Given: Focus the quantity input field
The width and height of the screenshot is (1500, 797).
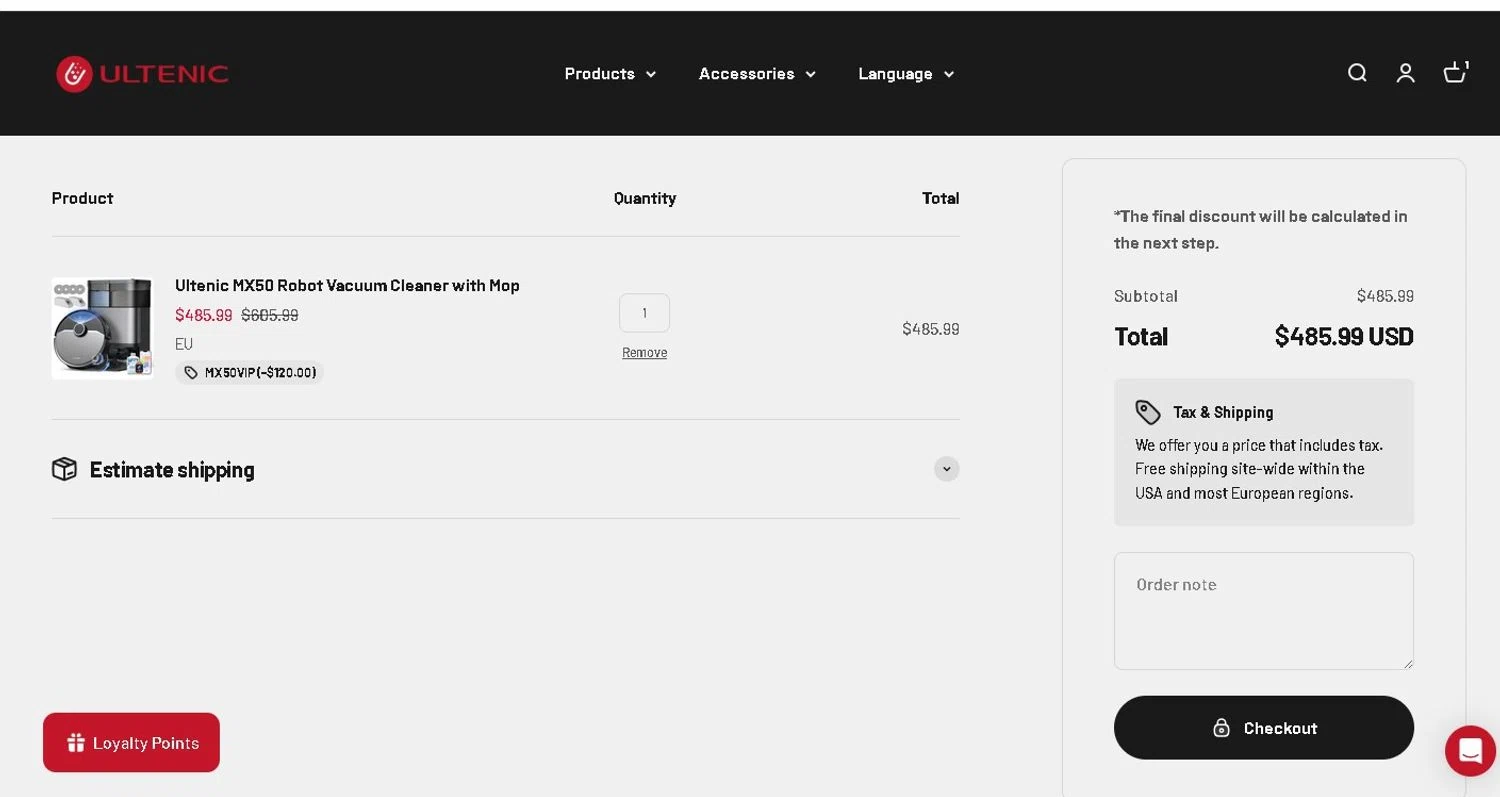Looking at the screenshot, I should point(644,313).
